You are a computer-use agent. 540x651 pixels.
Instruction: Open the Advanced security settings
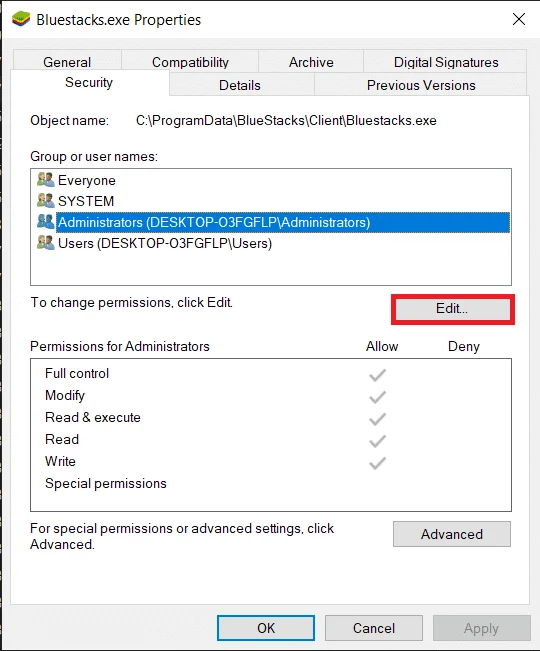(452, 534)
